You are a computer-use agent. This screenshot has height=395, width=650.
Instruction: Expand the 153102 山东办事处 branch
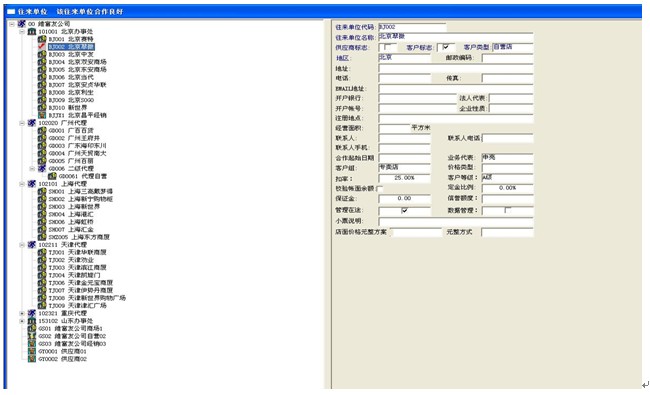[x=22, y=320]
